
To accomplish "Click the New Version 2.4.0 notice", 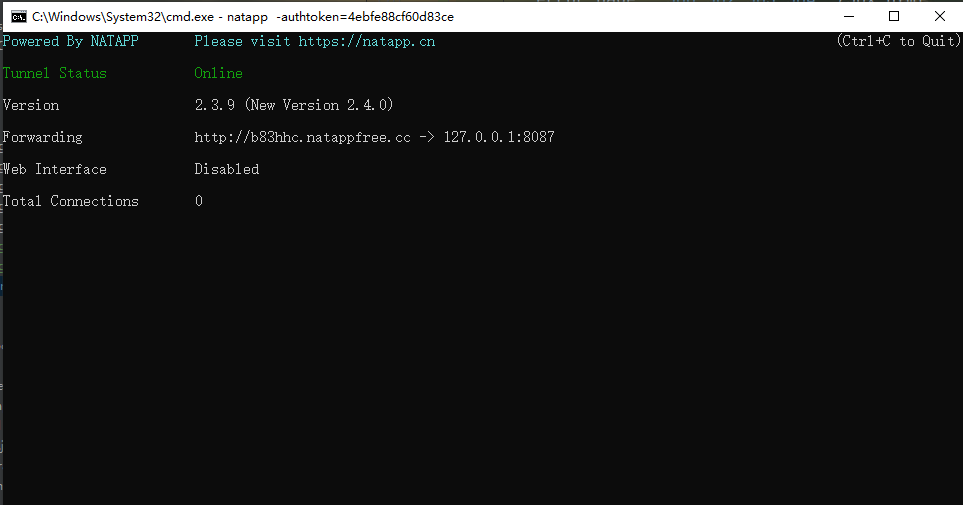I will pos(319,105).
